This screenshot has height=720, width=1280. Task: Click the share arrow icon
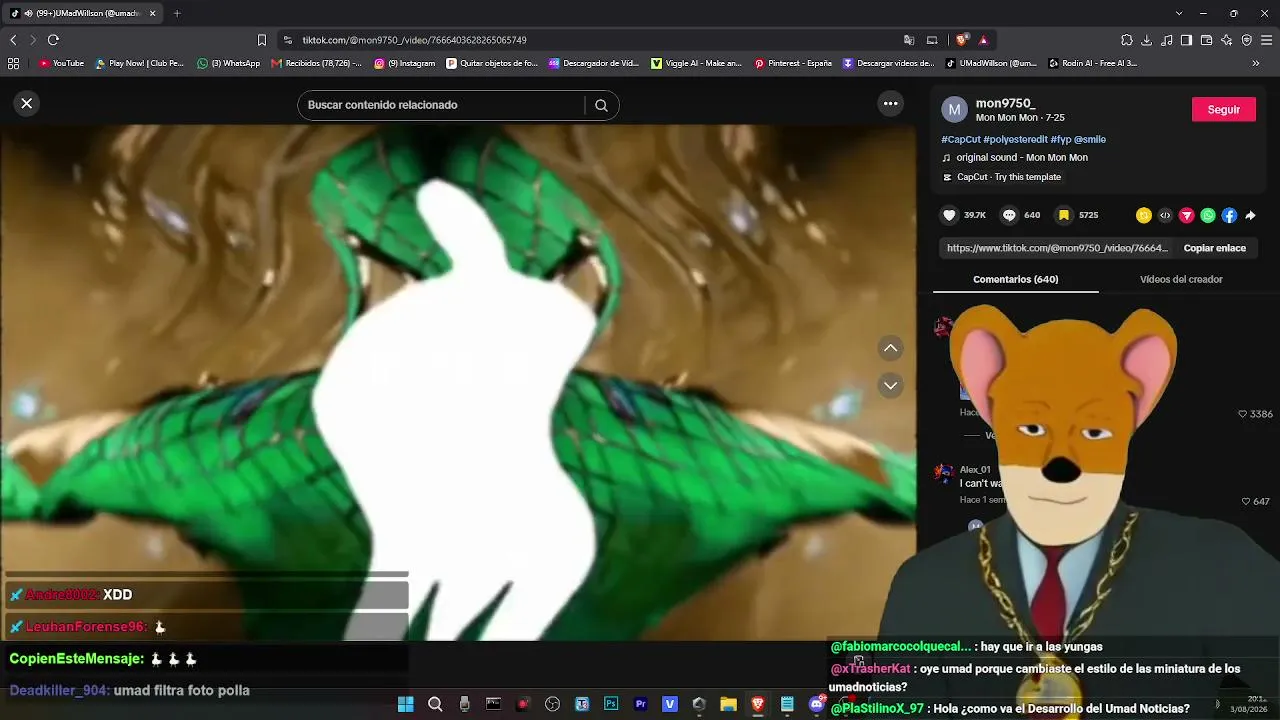[x=1250, y=215]
